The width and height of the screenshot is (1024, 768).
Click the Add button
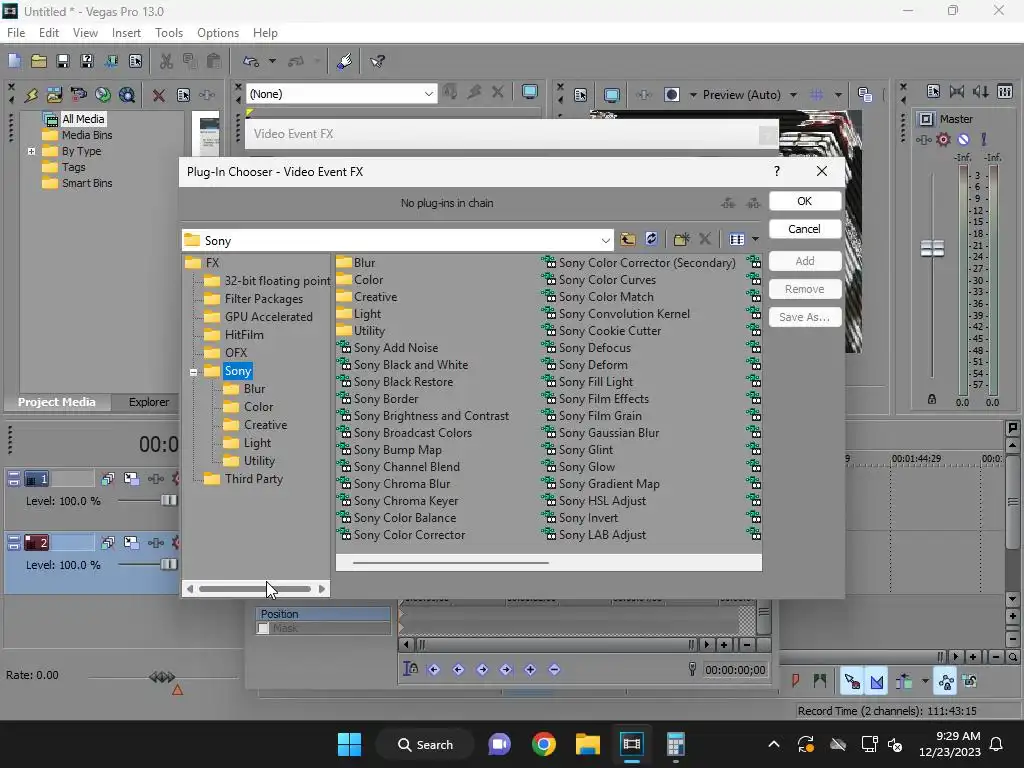tap(805, 261)
